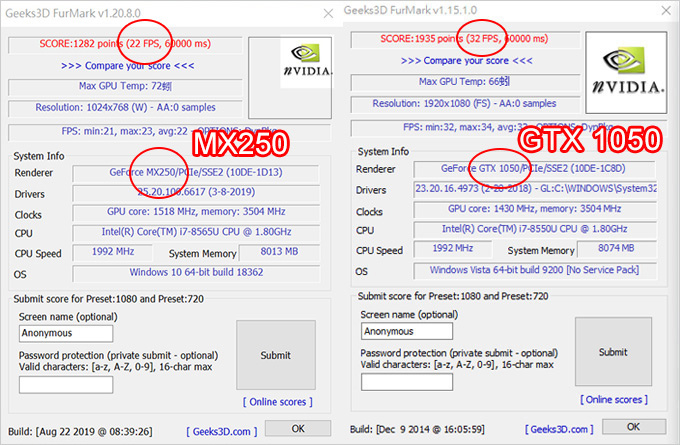This screenshot has height=445, width=680.
Task: Click 'Resolution: 1920x1080 (FS)' text
Action: pos(464,103)
